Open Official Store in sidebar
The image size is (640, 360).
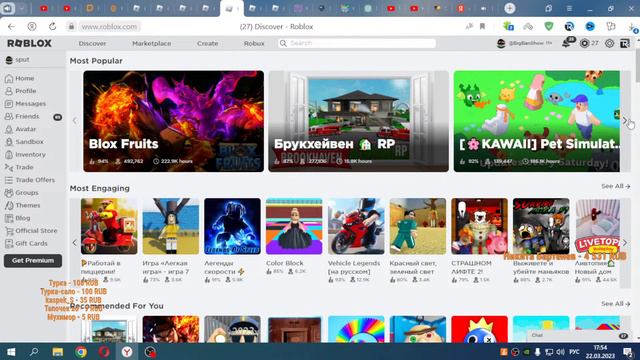(x=31, y=231)
